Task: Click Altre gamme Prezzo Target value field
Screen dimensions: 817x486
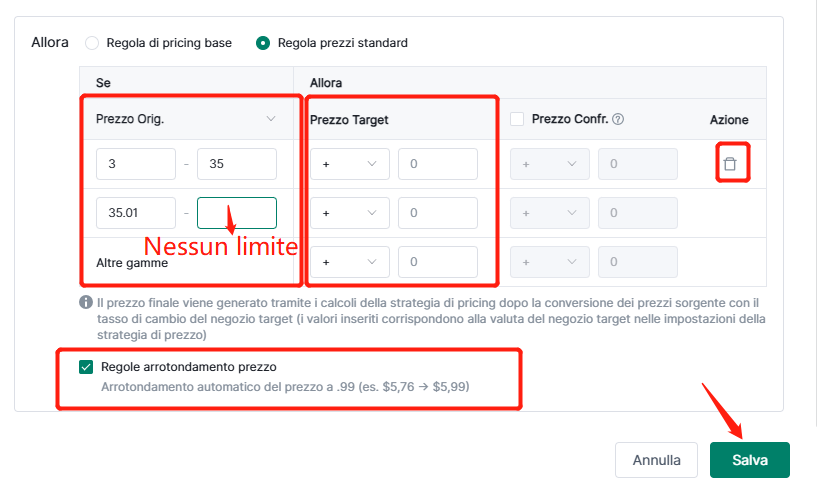Action: click(438, 262)
